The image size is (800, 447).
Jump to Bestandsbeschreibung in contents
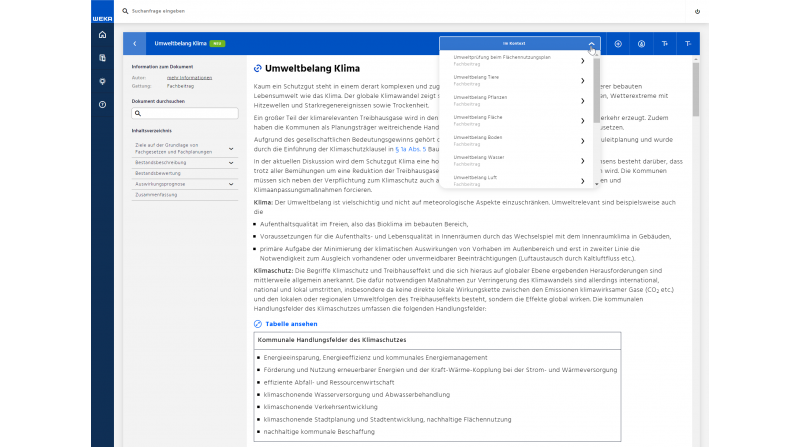(161, 163)
